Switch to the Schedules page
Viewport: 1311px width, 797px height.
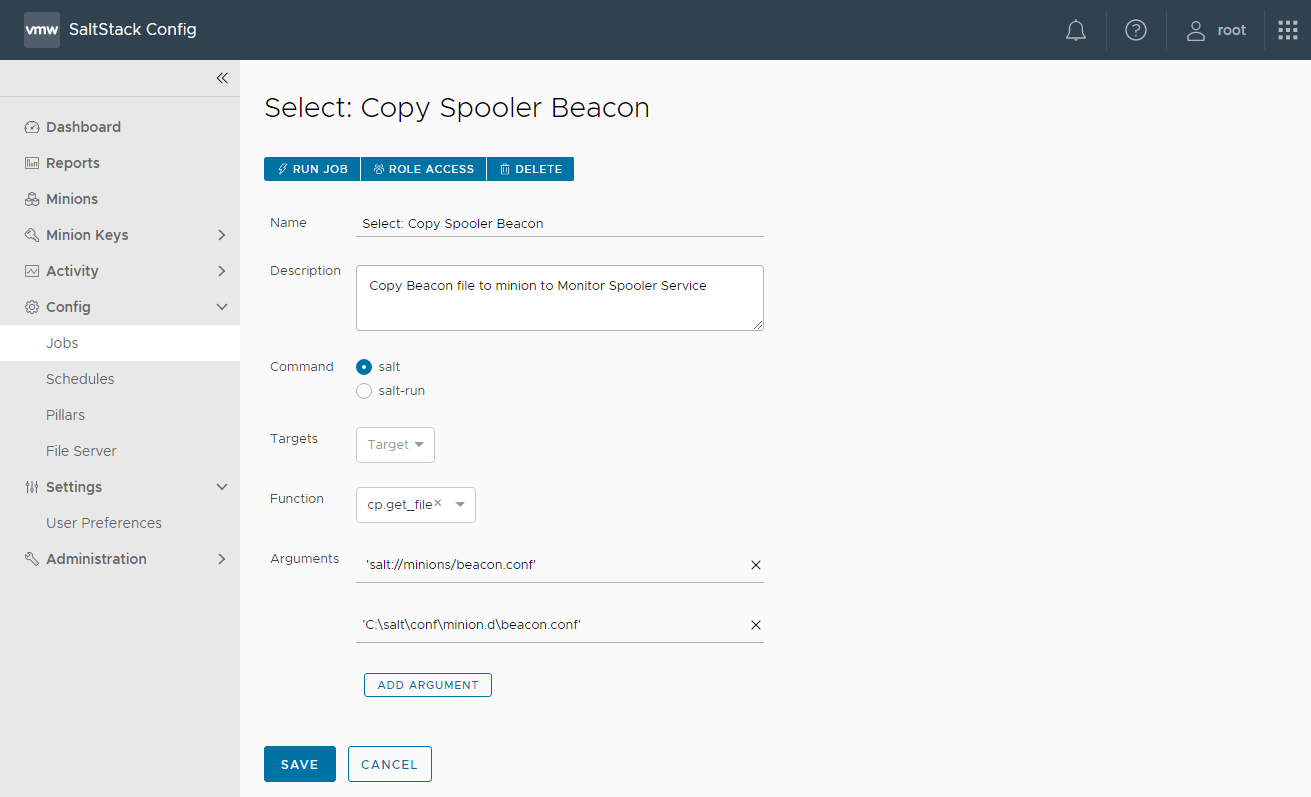point(80,378)
